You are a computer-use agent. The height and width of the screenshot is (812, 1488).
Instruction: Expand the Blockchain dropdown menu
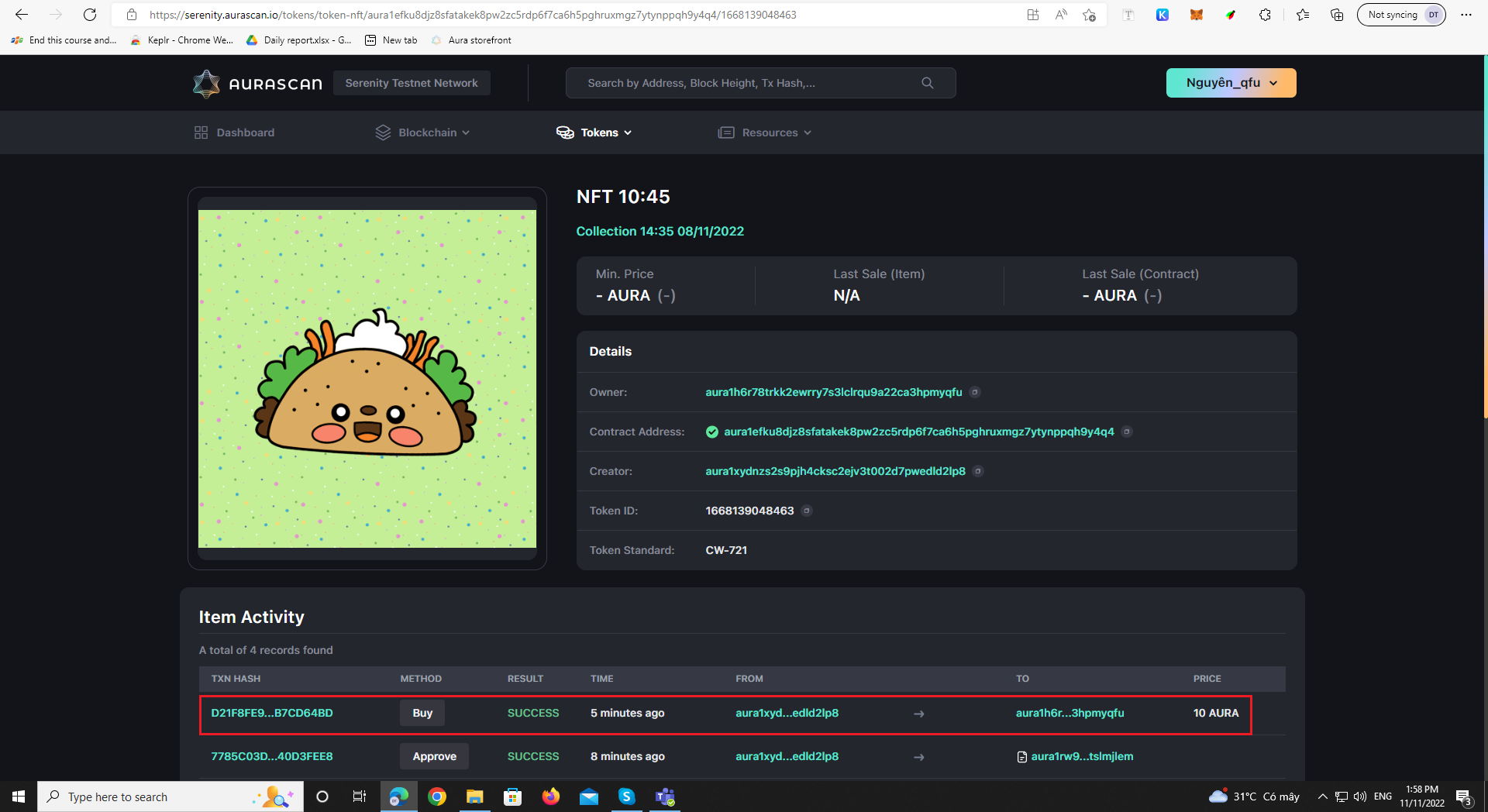coord(427,132)
